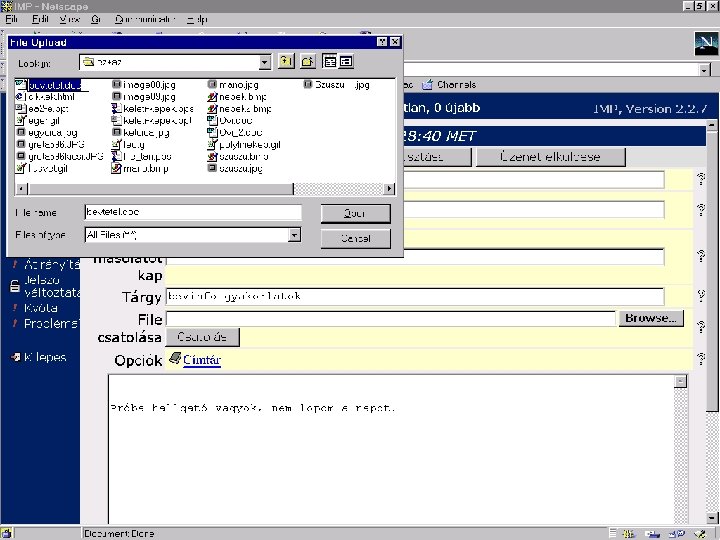
Task: Open the Címtár link
Action: tap(202, 360)
